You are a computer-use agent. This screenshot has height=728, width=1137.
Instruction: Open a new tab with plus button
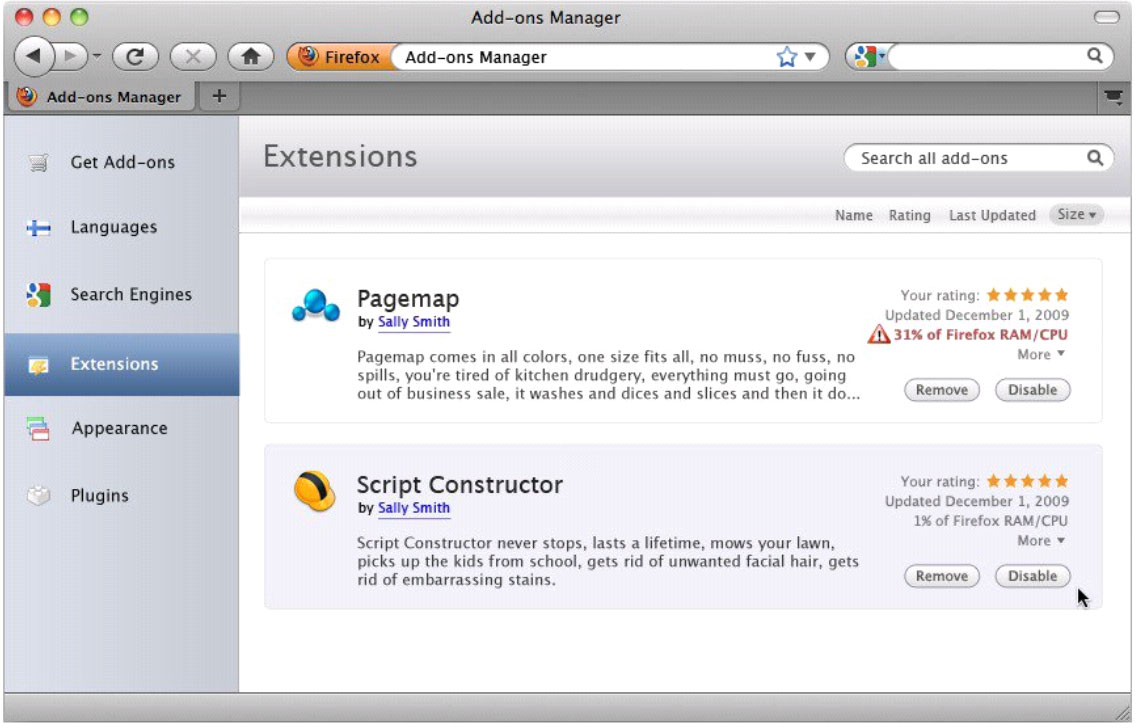click(x=219, y=96)
